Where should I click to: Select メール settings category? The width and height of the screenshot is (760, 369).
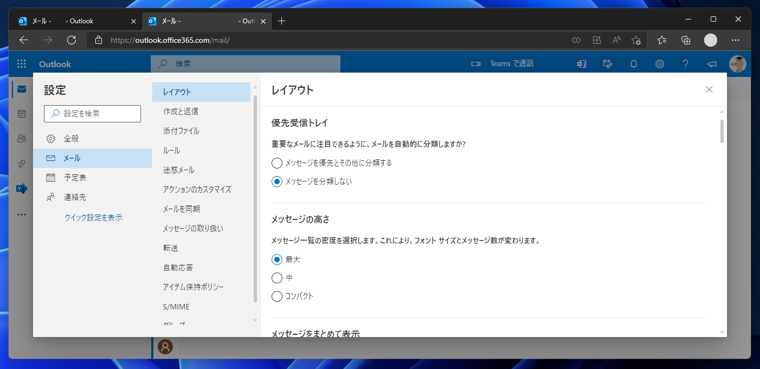92,158
